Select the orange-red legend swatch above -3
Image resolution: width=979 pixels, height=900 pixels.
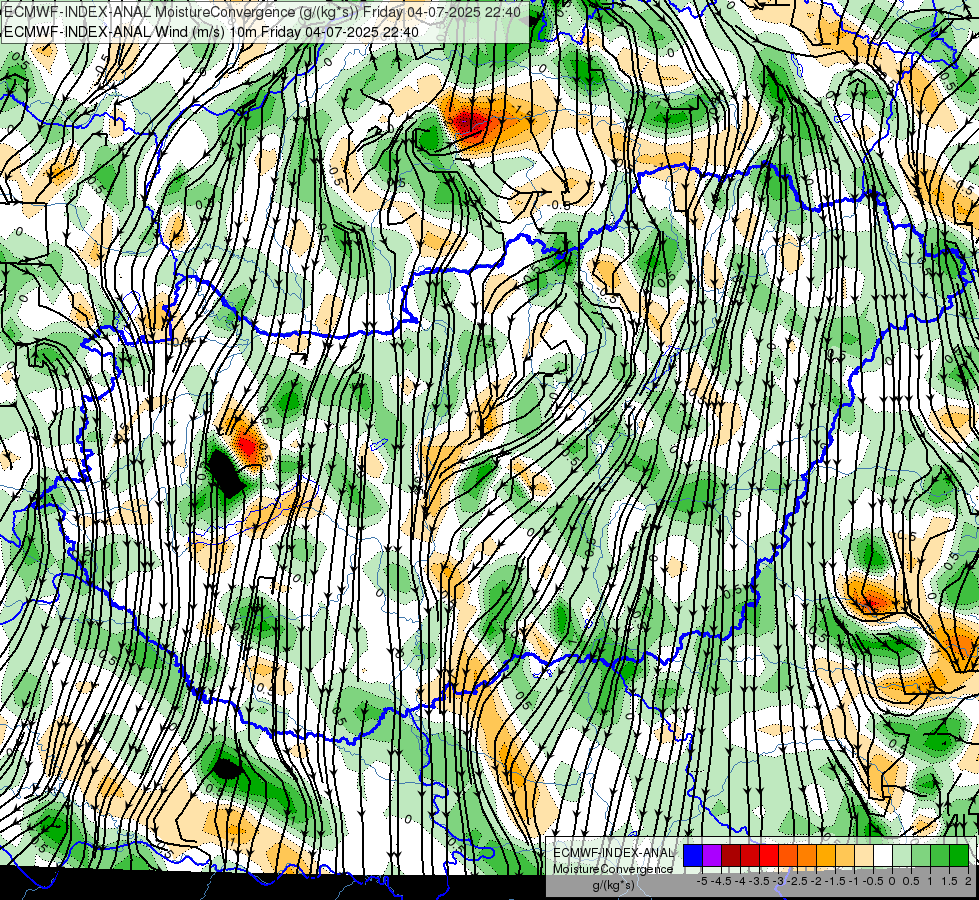788,856
